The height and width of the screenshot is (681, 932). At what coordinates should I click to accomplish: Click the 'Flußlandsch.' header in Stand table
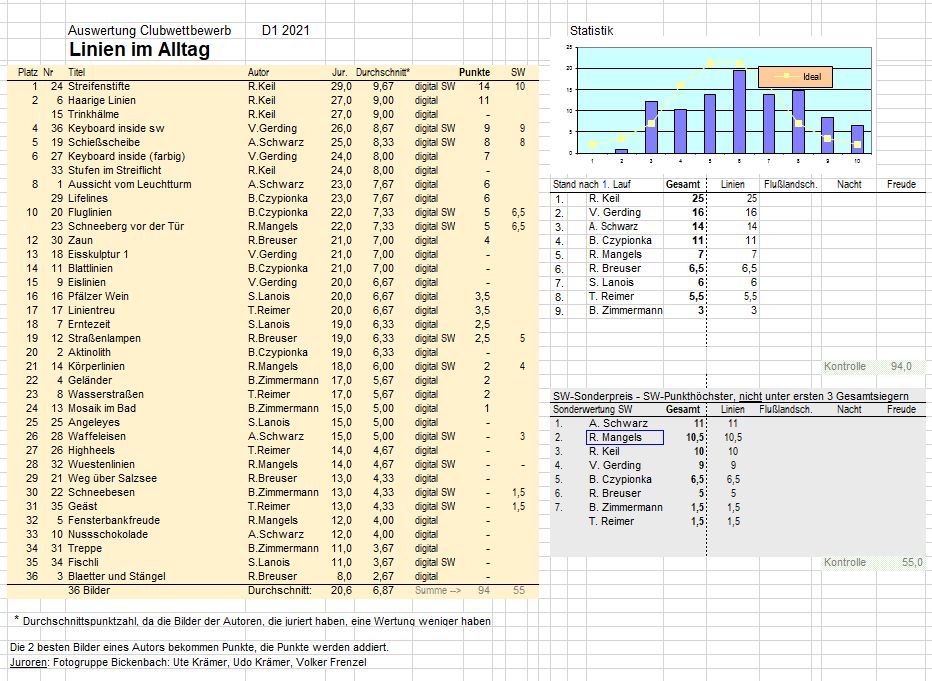(x=791, y=184)
